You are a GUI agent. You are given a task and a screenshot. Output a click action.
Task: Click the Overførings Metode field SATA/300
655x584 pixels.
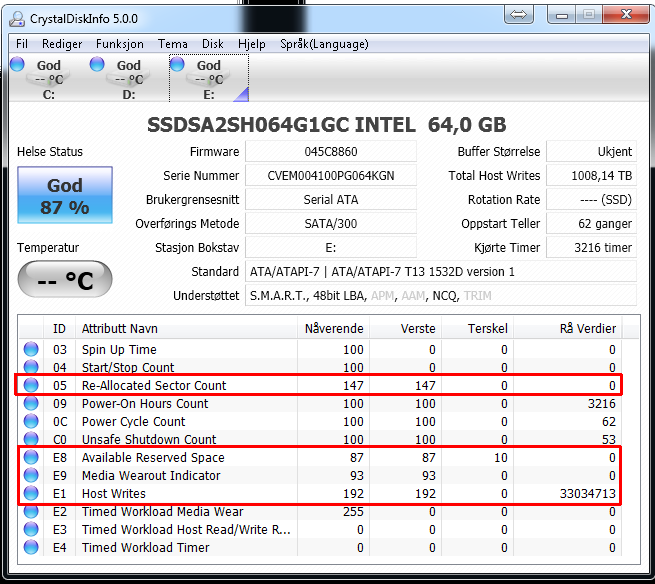click(x=331, y=223)
